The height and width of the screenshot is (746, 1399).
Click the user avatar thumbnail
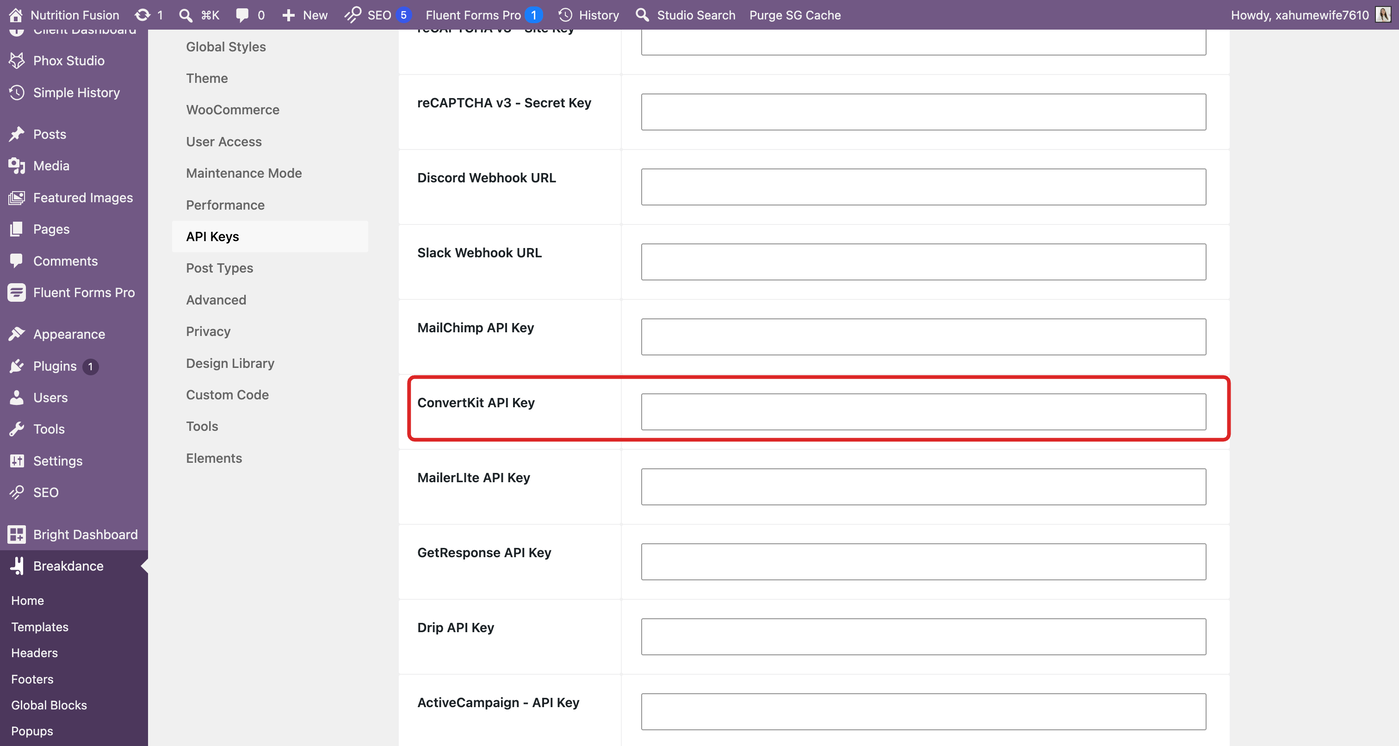click(1383, 15)
